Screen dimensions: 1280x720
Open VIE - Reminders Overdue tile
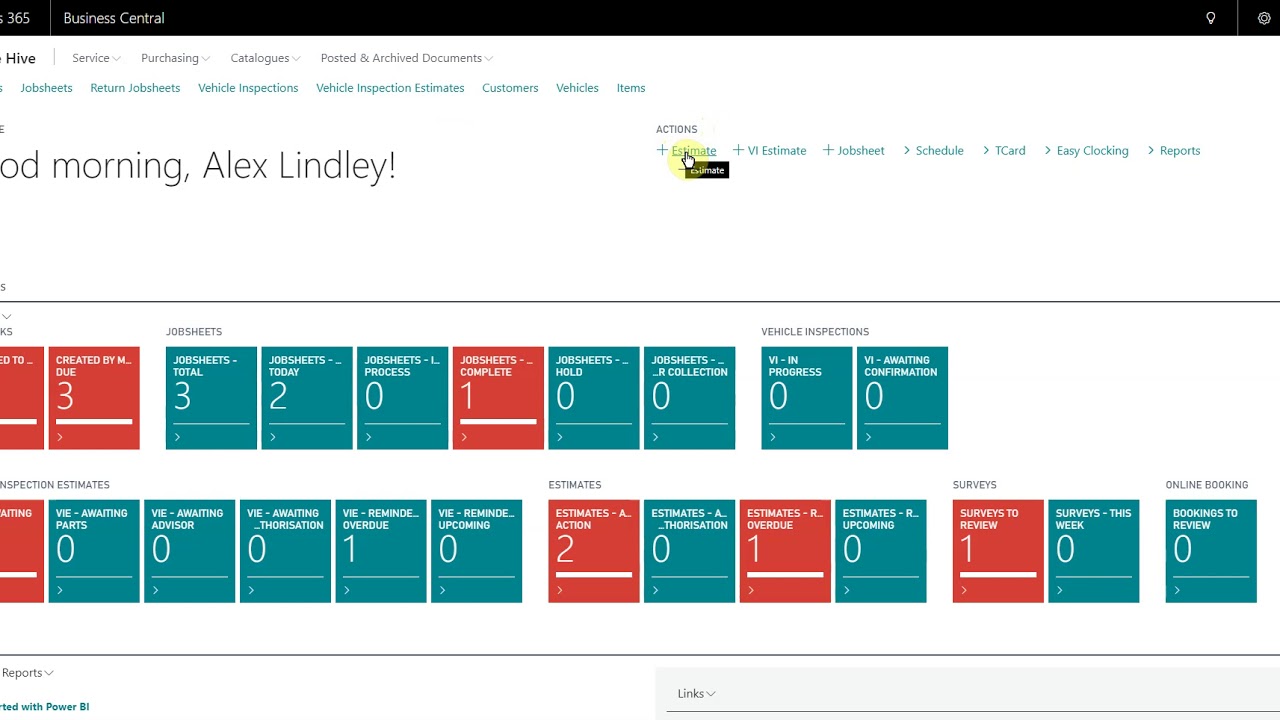click(381, 551)
